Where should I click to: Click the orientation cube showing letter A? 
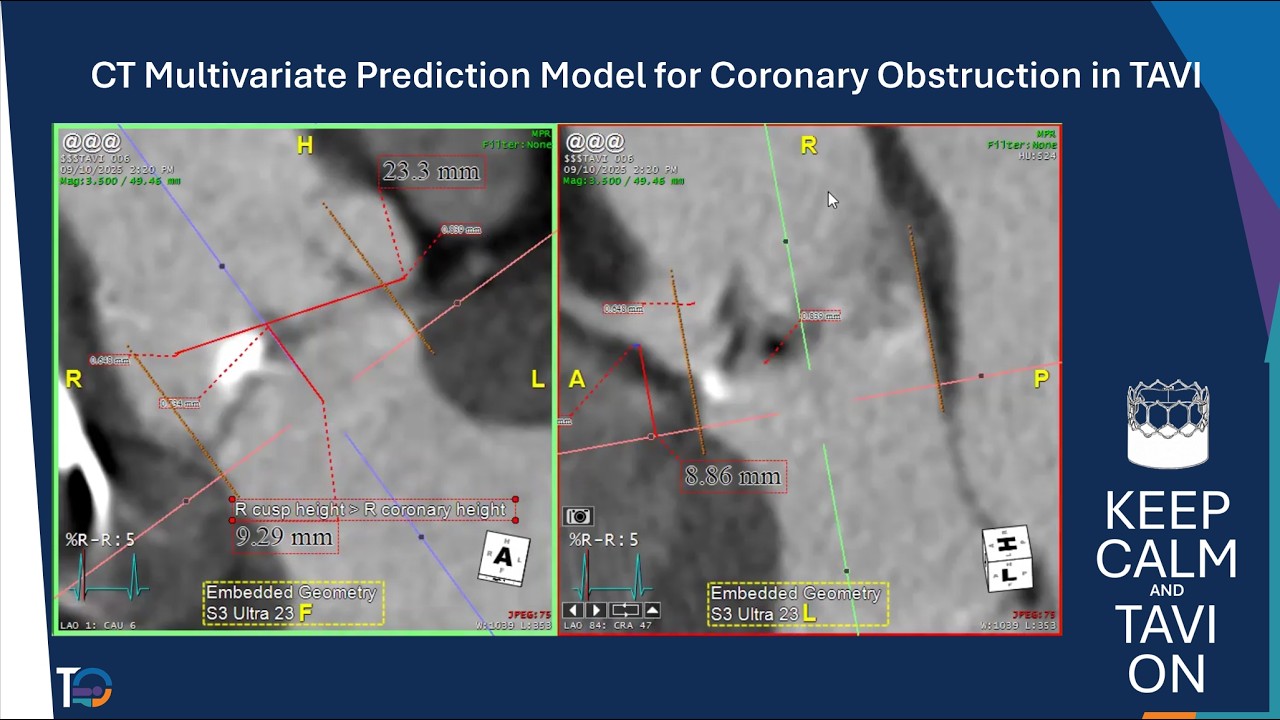coord(503,557)
